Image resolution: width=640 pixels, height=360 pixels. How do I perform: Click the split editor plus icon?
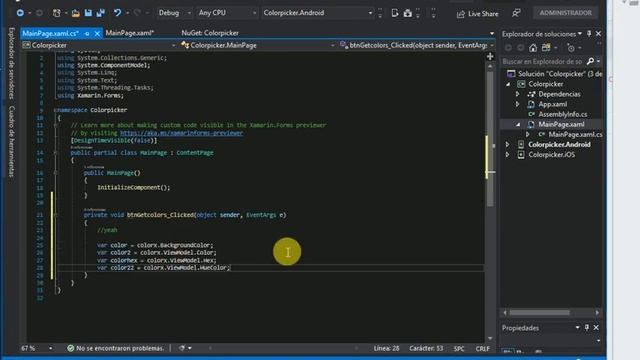click(x=490, y=56)
